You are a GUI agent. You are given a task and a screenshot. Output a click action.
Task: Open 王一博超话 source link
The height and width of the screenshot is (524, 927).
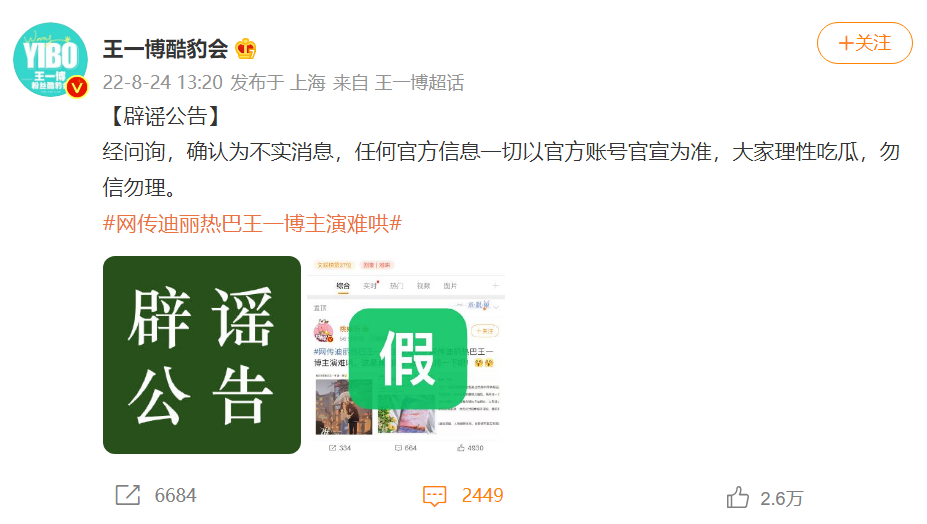[419, 83]
